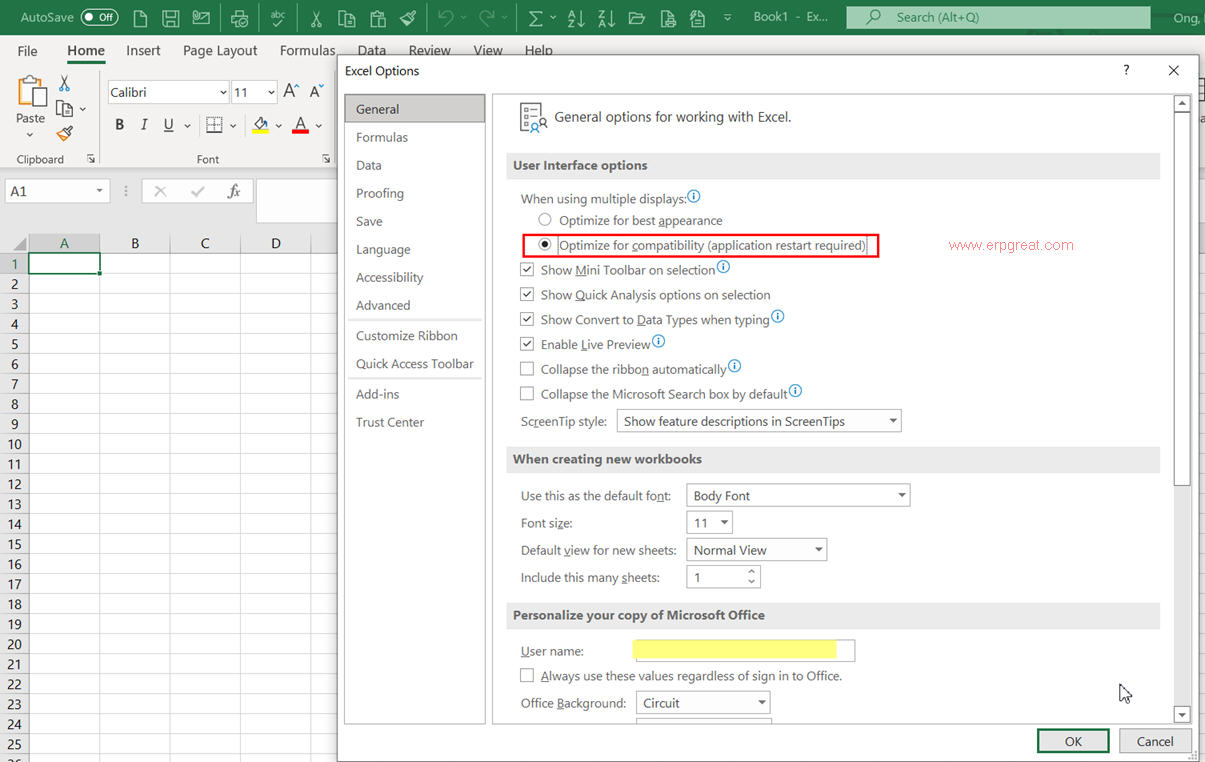Viewport: 1205px width, 762px height.
Task: Switch to Insert ribbon tab
Action: click(x=143, y=51)
